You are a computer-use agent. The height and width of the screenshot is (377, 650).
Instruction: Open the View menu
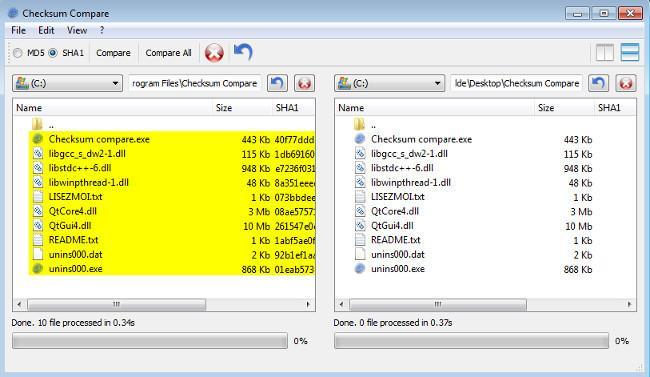[x=77, y=30]
